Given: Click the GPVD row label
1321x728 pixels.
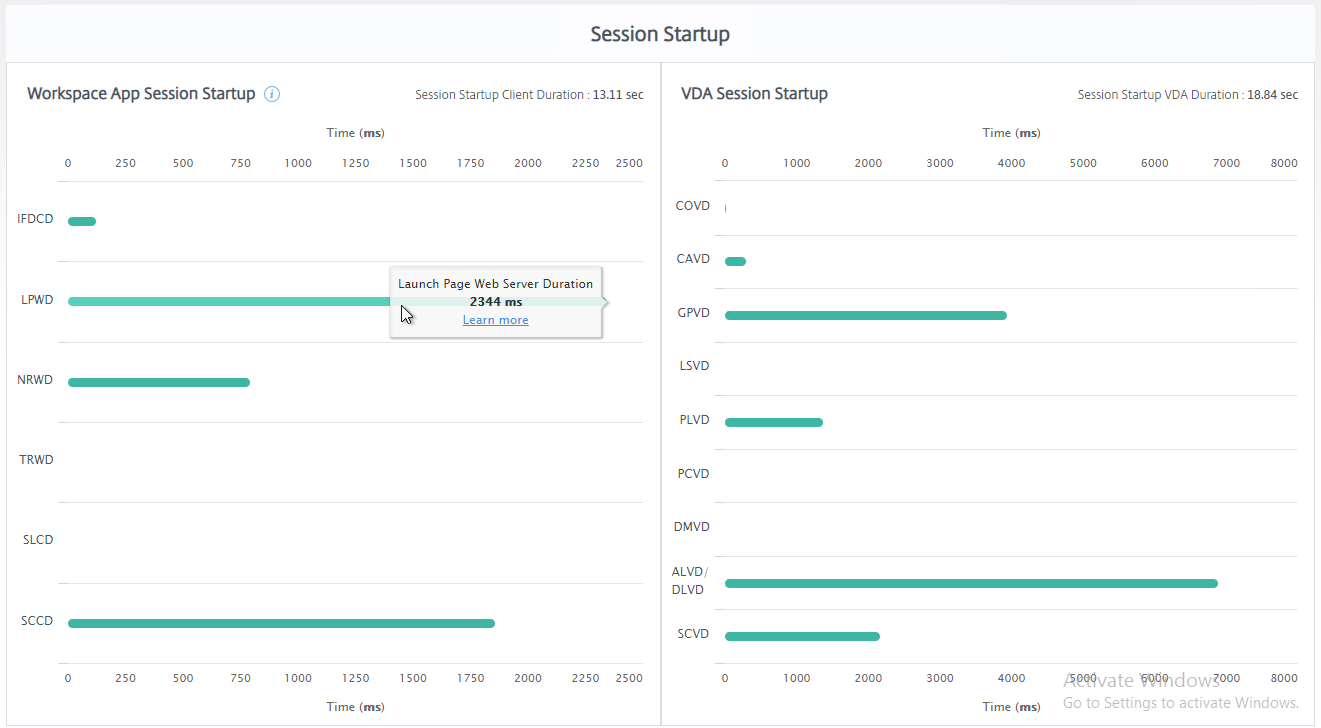Looking at the screenshot, I should 693,313.
